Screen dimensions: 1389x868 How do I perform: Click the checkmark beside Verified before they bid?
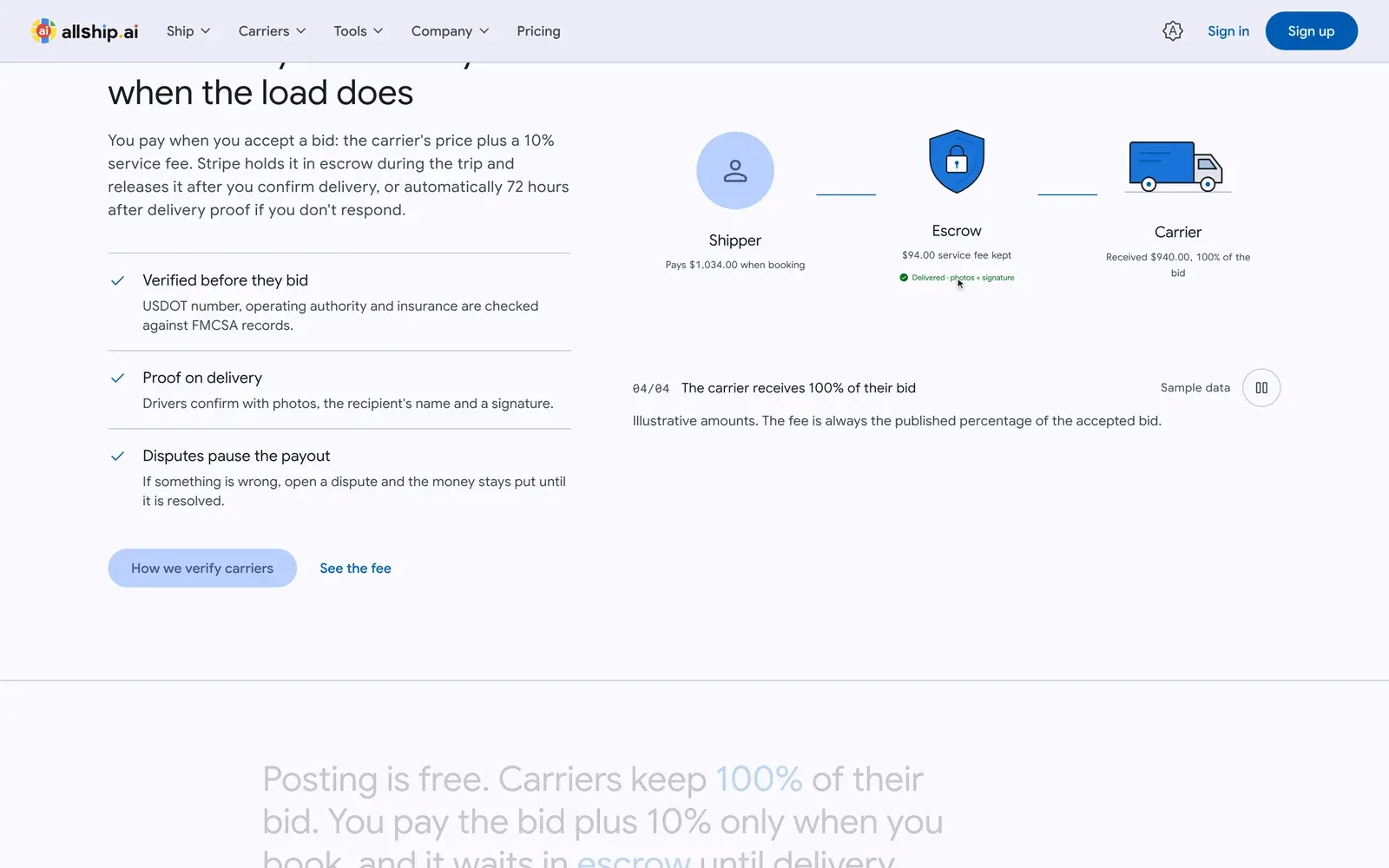(118, 280)
